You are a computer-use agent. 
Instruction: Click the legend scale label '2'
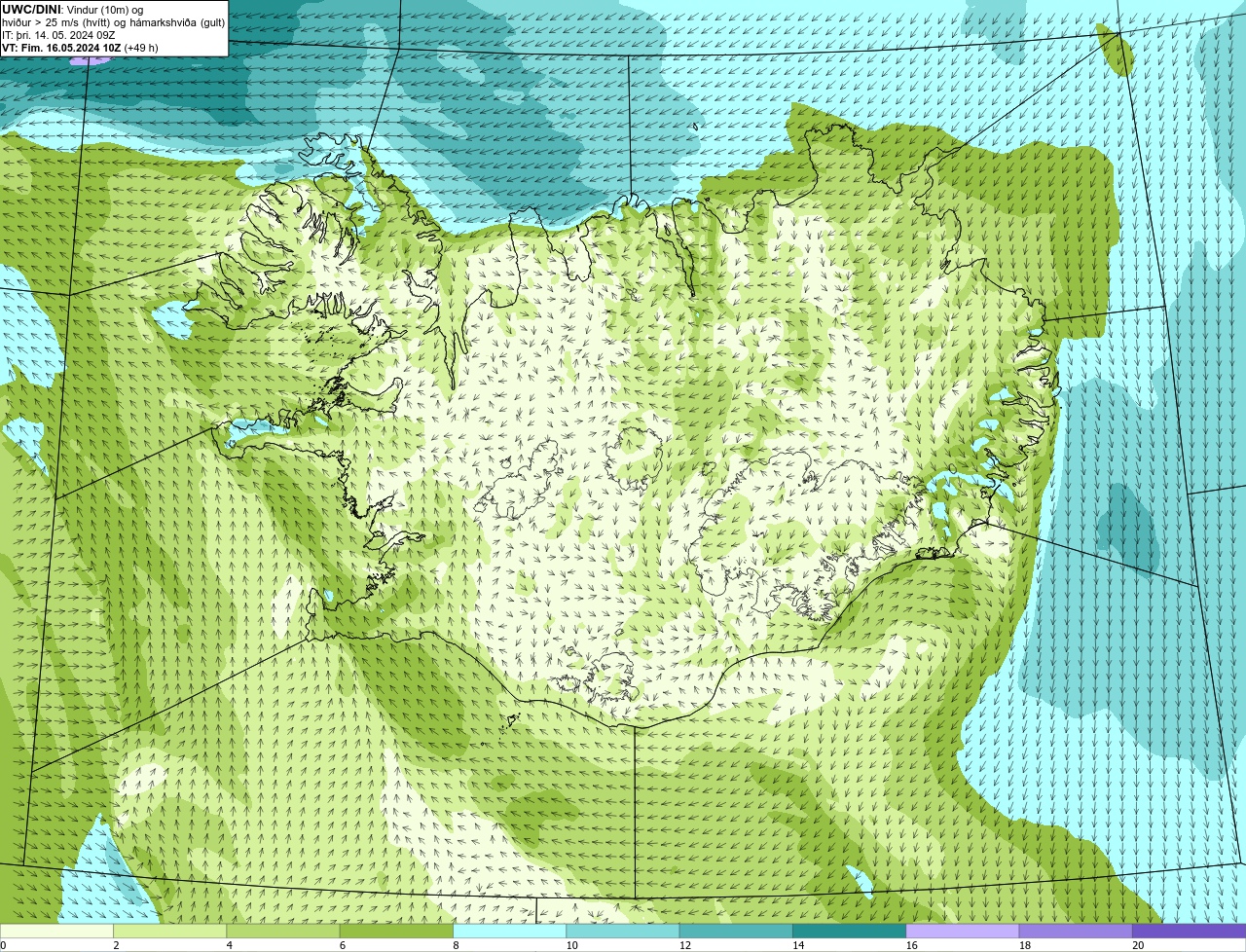tap(116, 945)
